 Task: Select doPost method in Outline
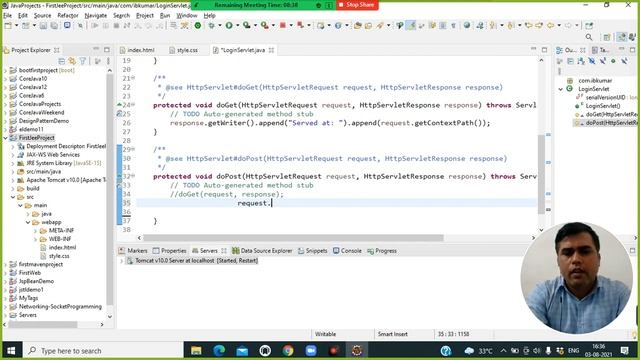tap(608, 123)
